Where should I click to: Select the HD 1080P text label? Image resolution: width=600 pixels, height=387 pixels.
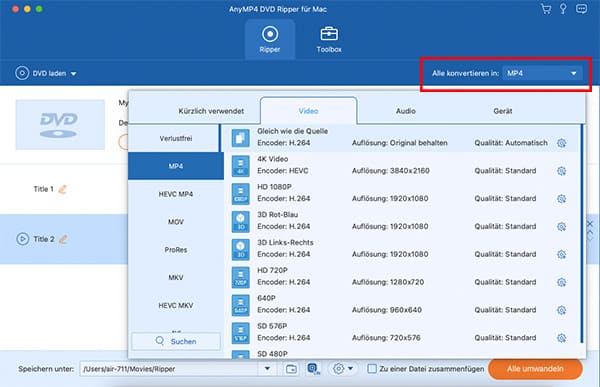pyautogui.click(x=274, y=187)
